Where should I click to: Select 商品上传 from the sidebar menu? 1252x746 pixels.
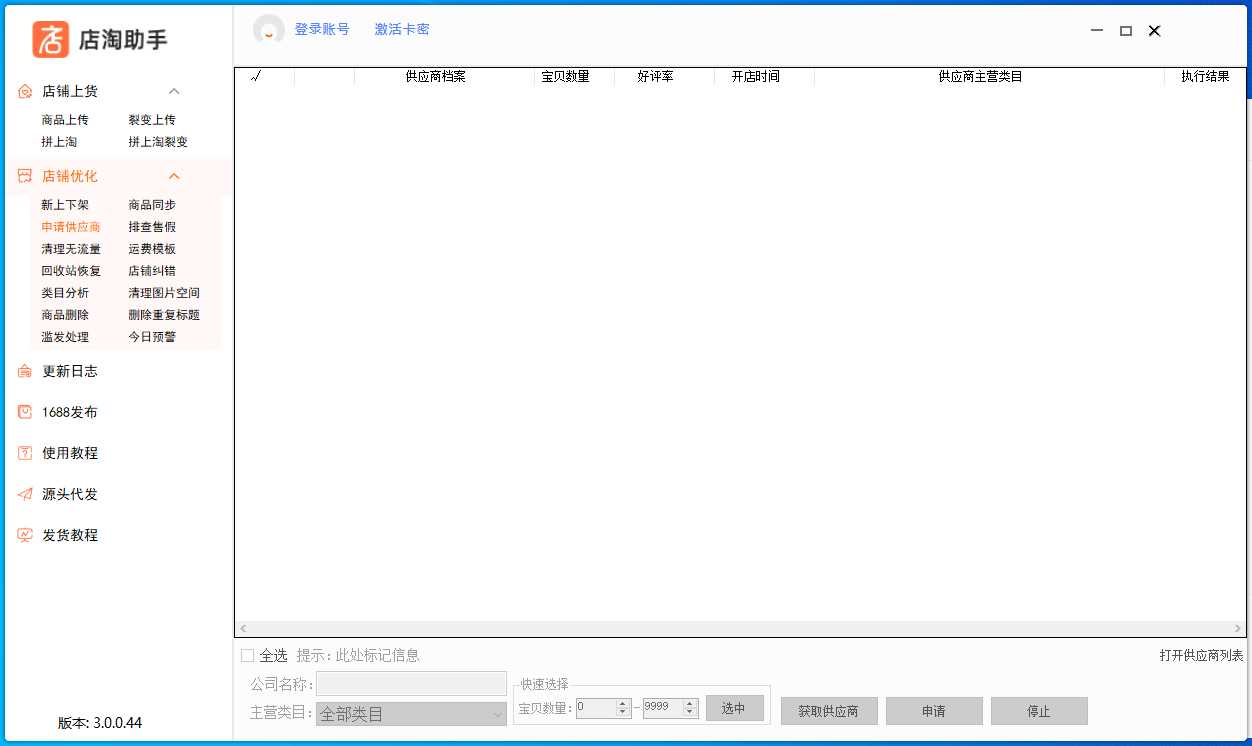(65, 119)
